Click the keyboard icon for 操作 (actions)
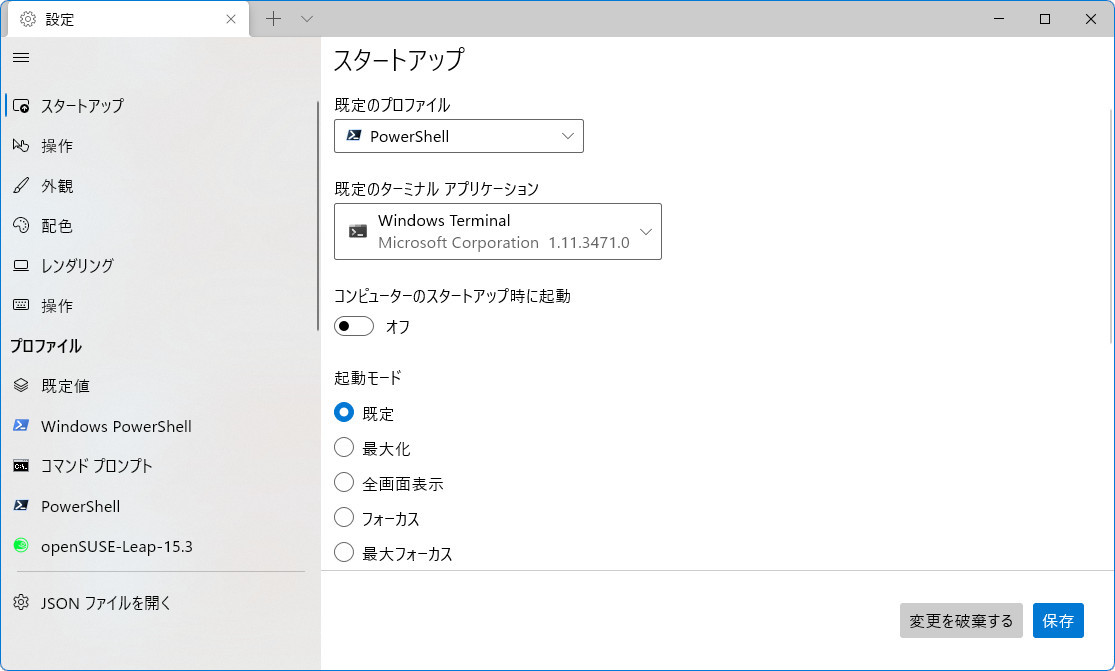 point(21,305)
